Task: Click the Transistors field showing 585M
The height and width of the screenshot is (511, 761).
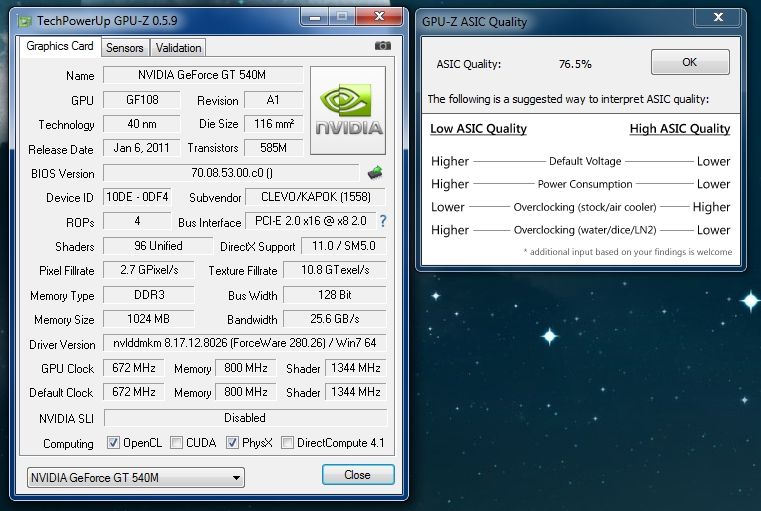Action: (273, 148)
